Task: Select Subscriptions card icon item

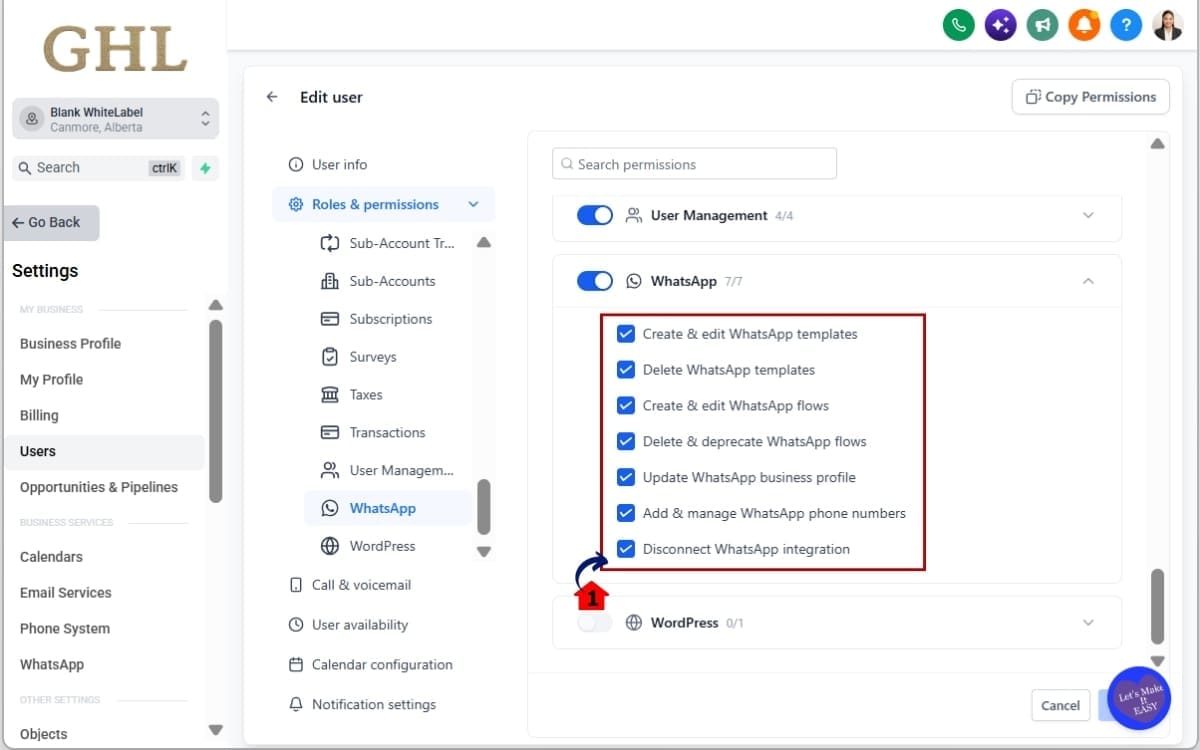Action: click(x=388, y=319)
